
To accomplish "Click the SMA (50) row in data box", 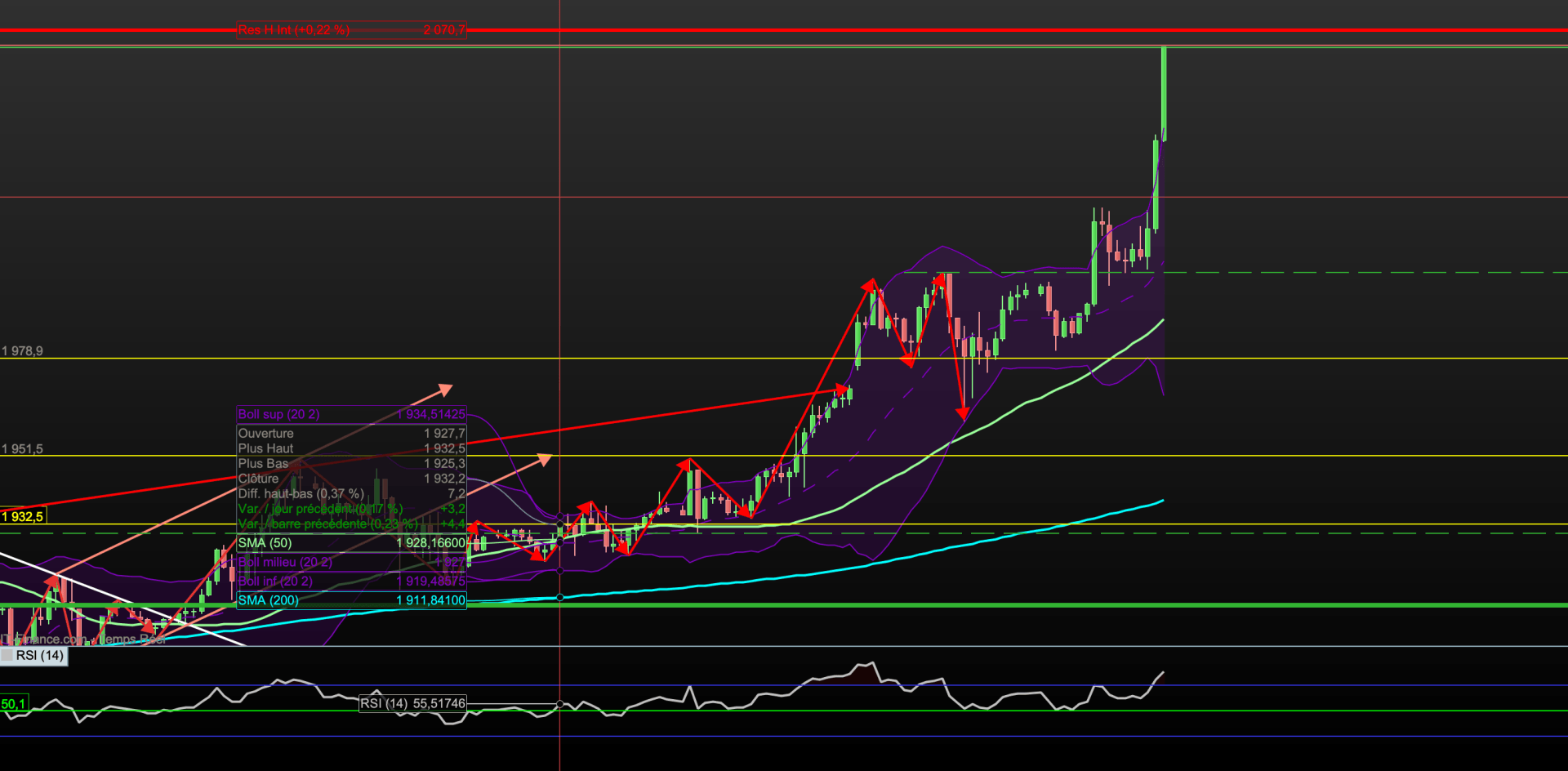I will [x=351, y=543].
